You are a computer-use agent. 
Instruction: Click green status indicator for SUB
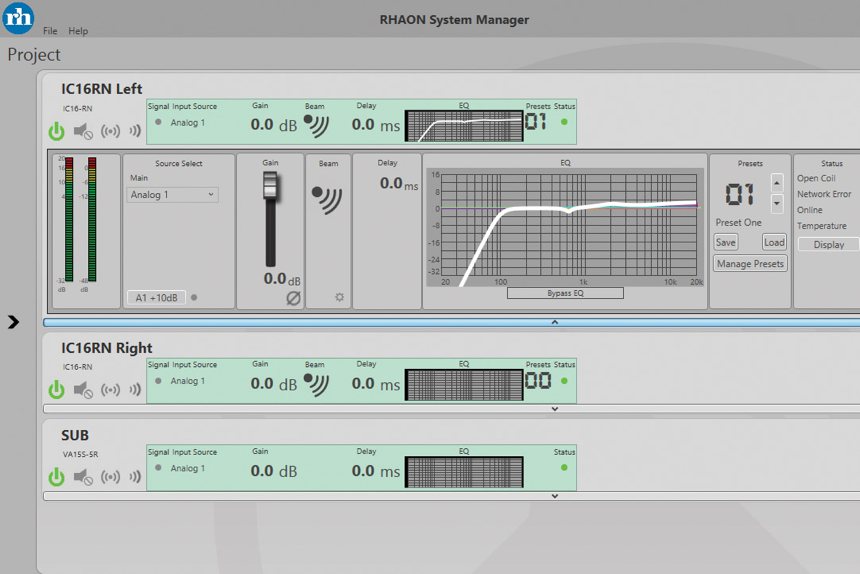coord(564,468)
